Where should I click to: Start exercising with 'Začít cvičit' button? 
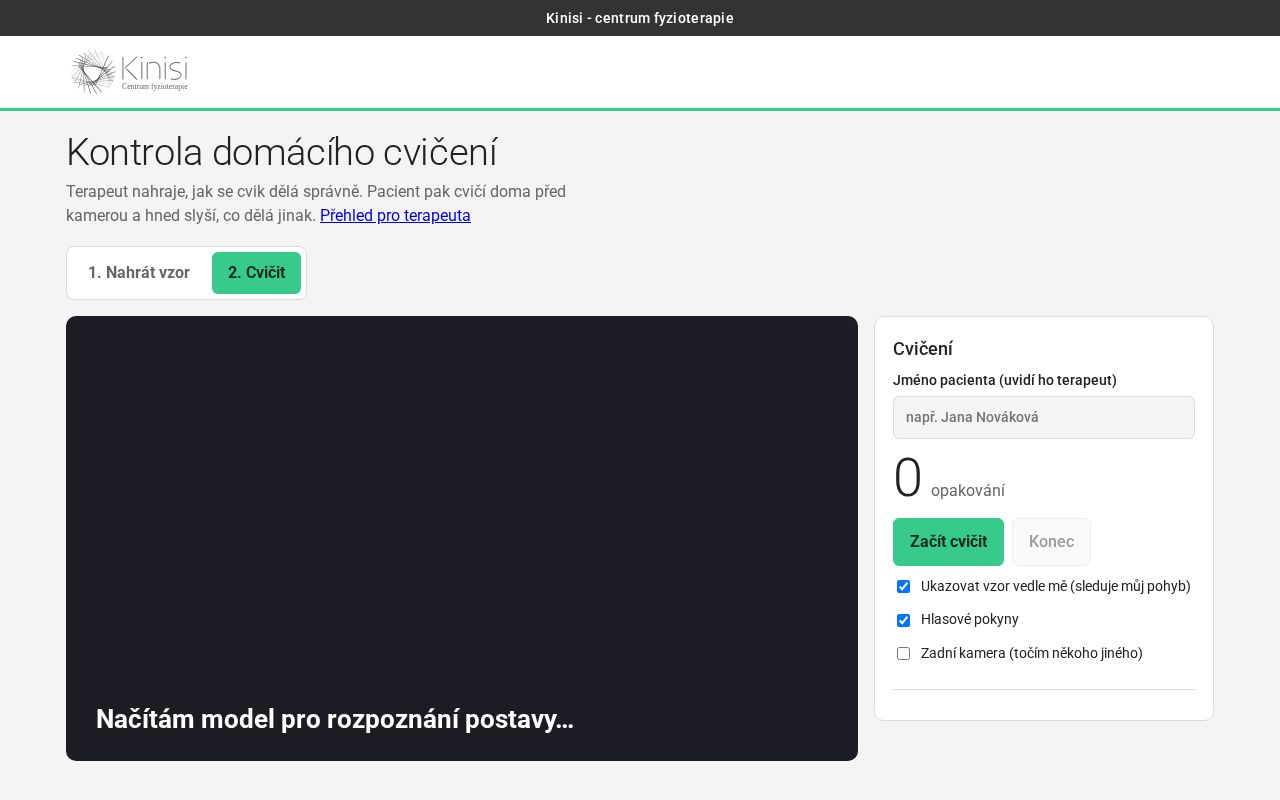(x=948, y=542)
